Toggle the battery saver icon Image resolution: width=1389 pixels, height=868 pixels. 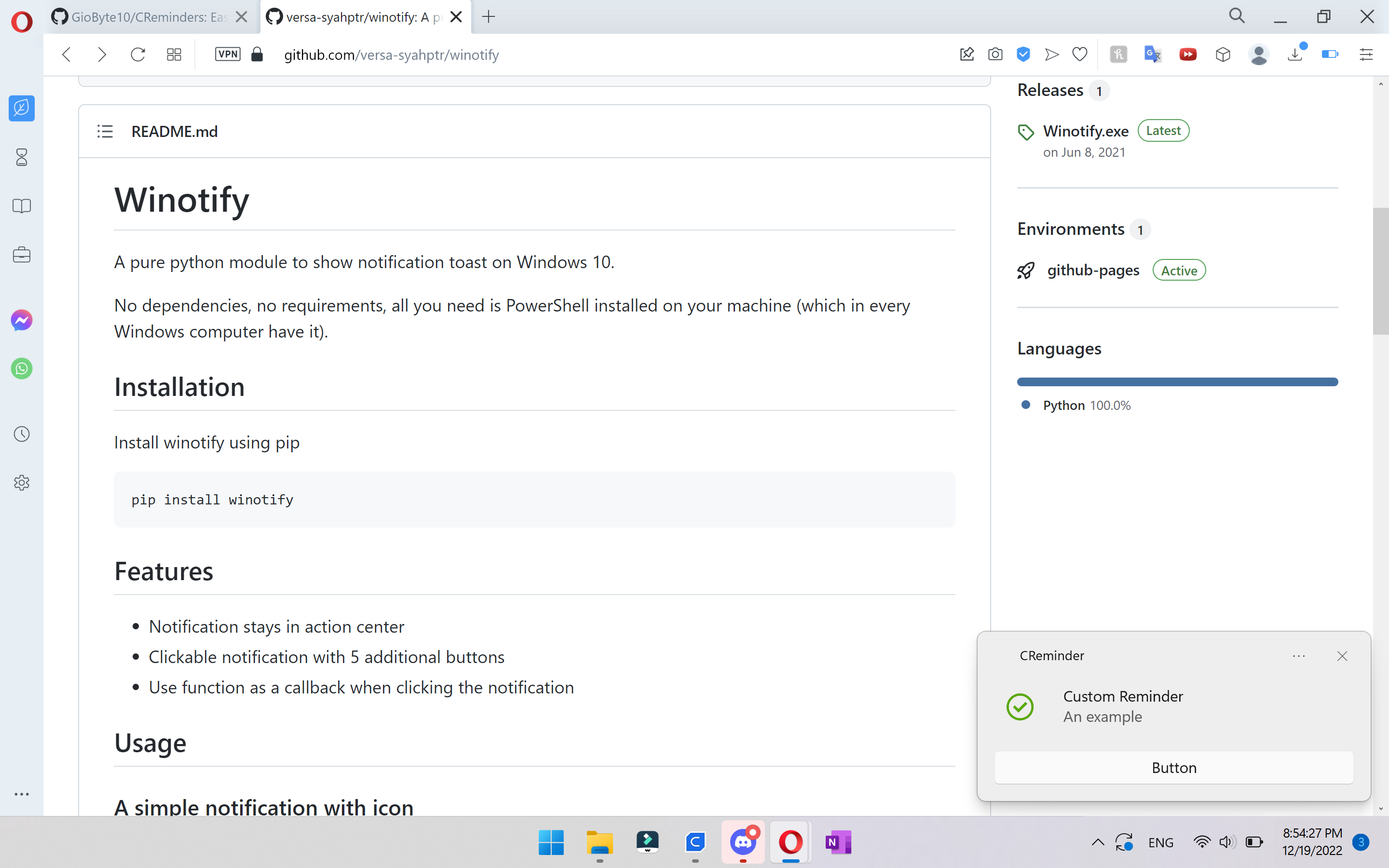click(x=1329, y=54)
